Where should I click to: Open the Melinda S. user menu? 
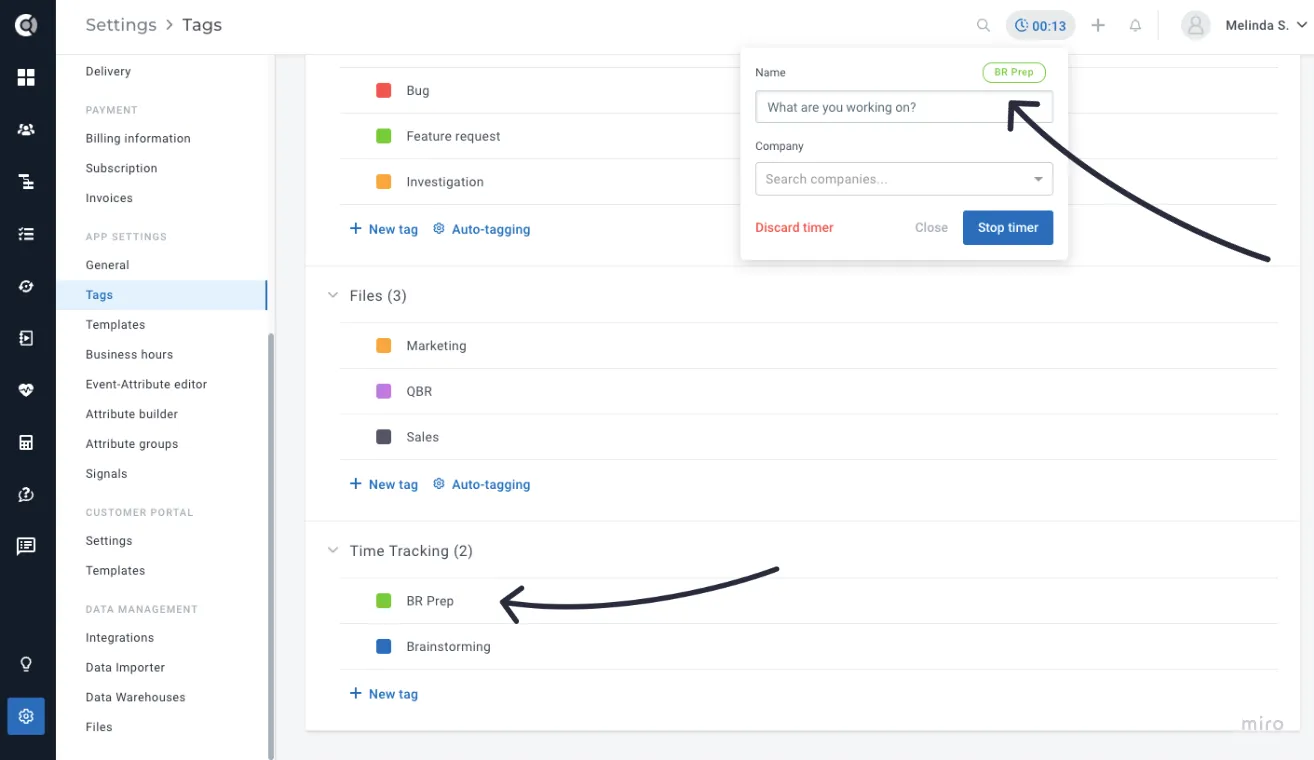tap(1244, 26)
